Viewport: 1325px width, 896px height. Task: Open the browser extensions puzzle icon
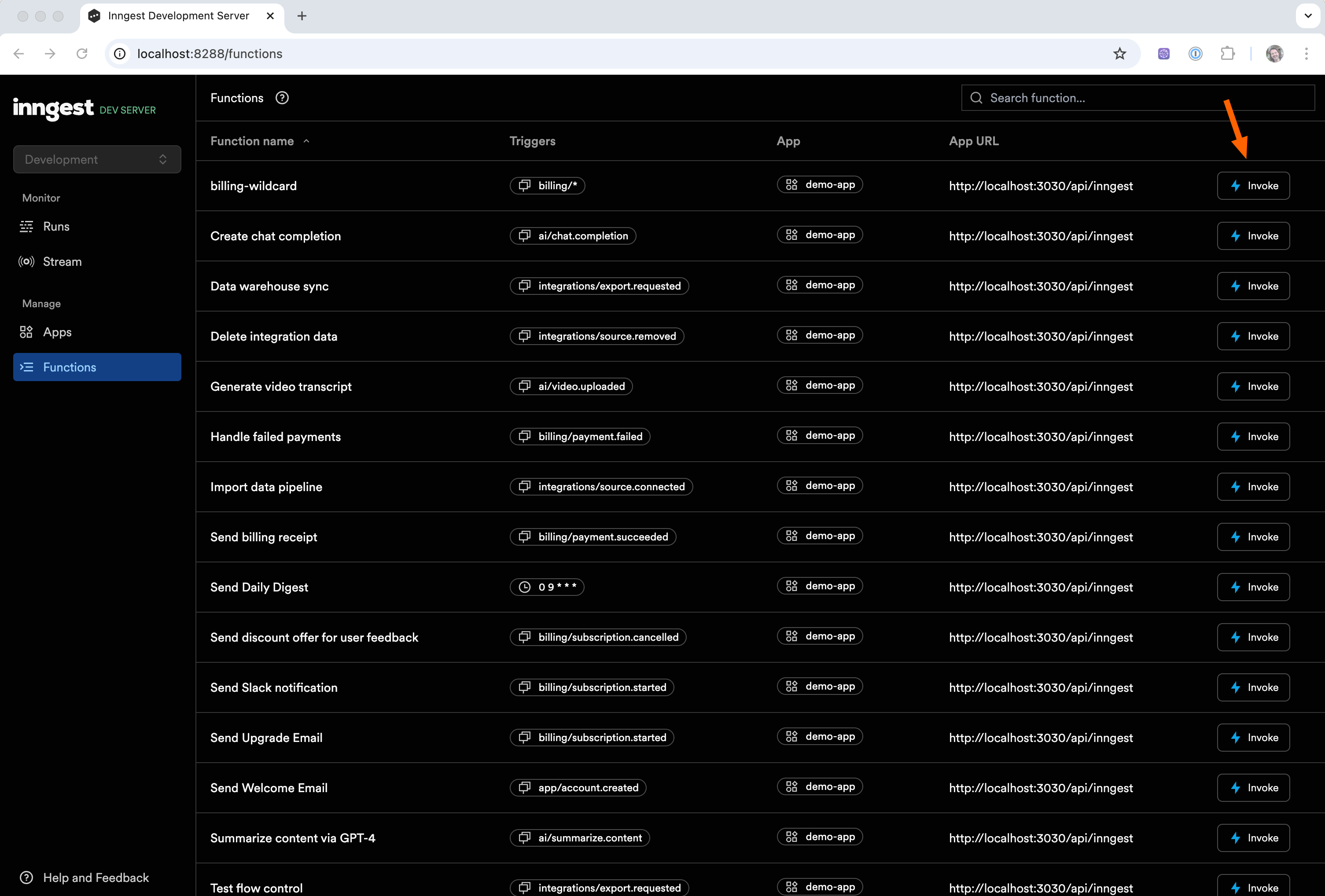pyautogui.click(x=1228, y=54)
